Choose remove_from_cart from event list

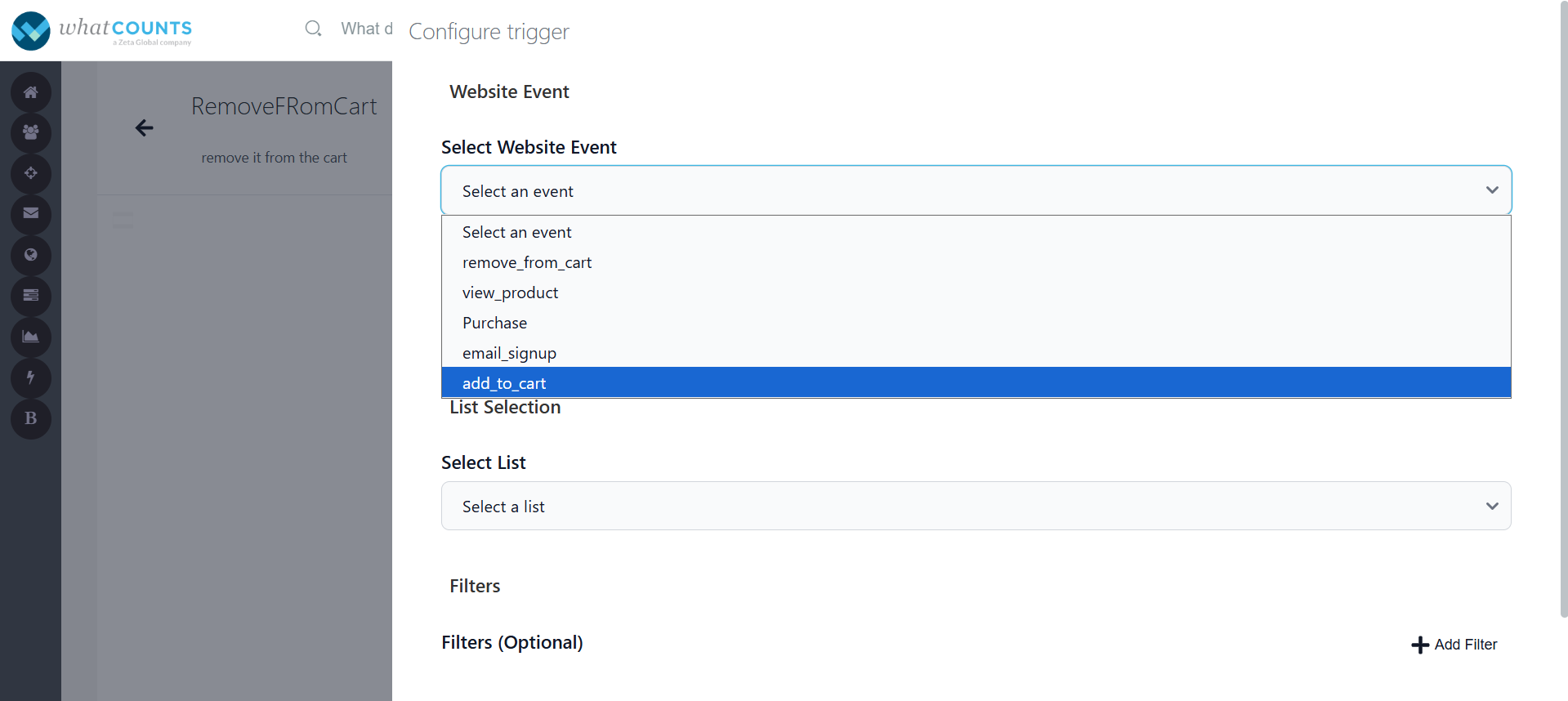[527, 262]
